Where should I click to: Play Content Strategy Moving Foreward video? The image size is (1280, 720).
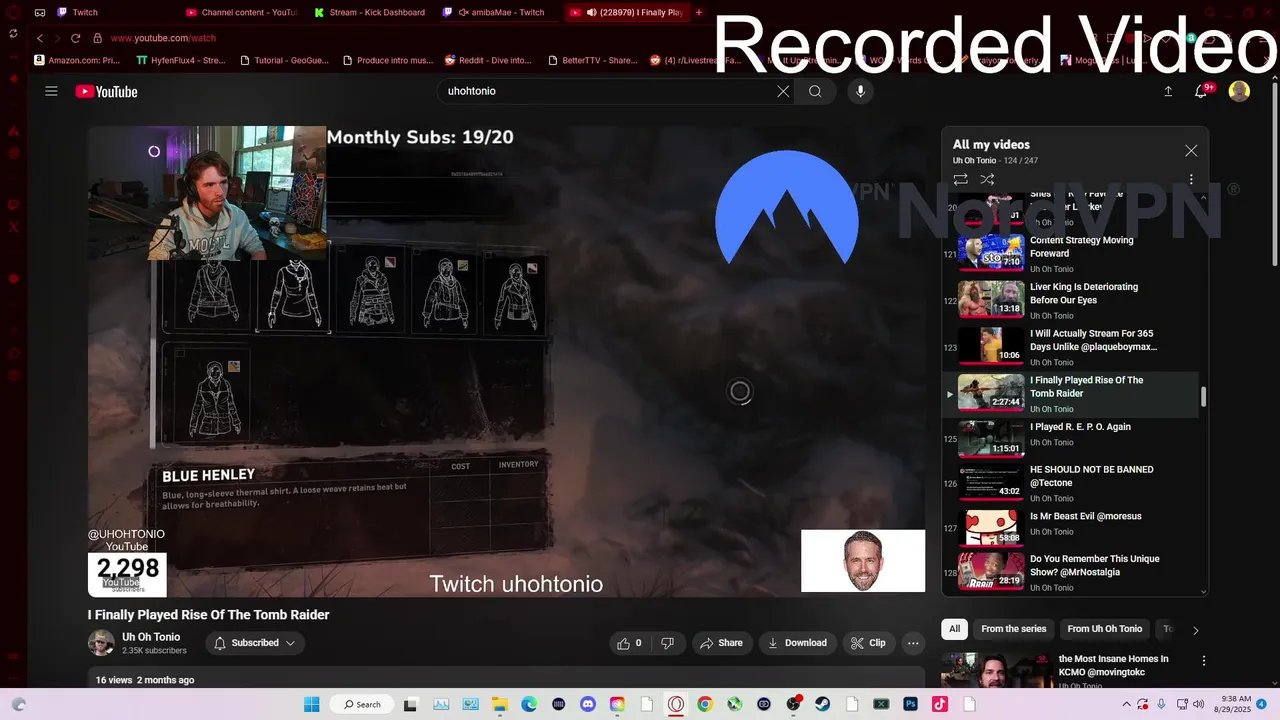point(1070,253)
